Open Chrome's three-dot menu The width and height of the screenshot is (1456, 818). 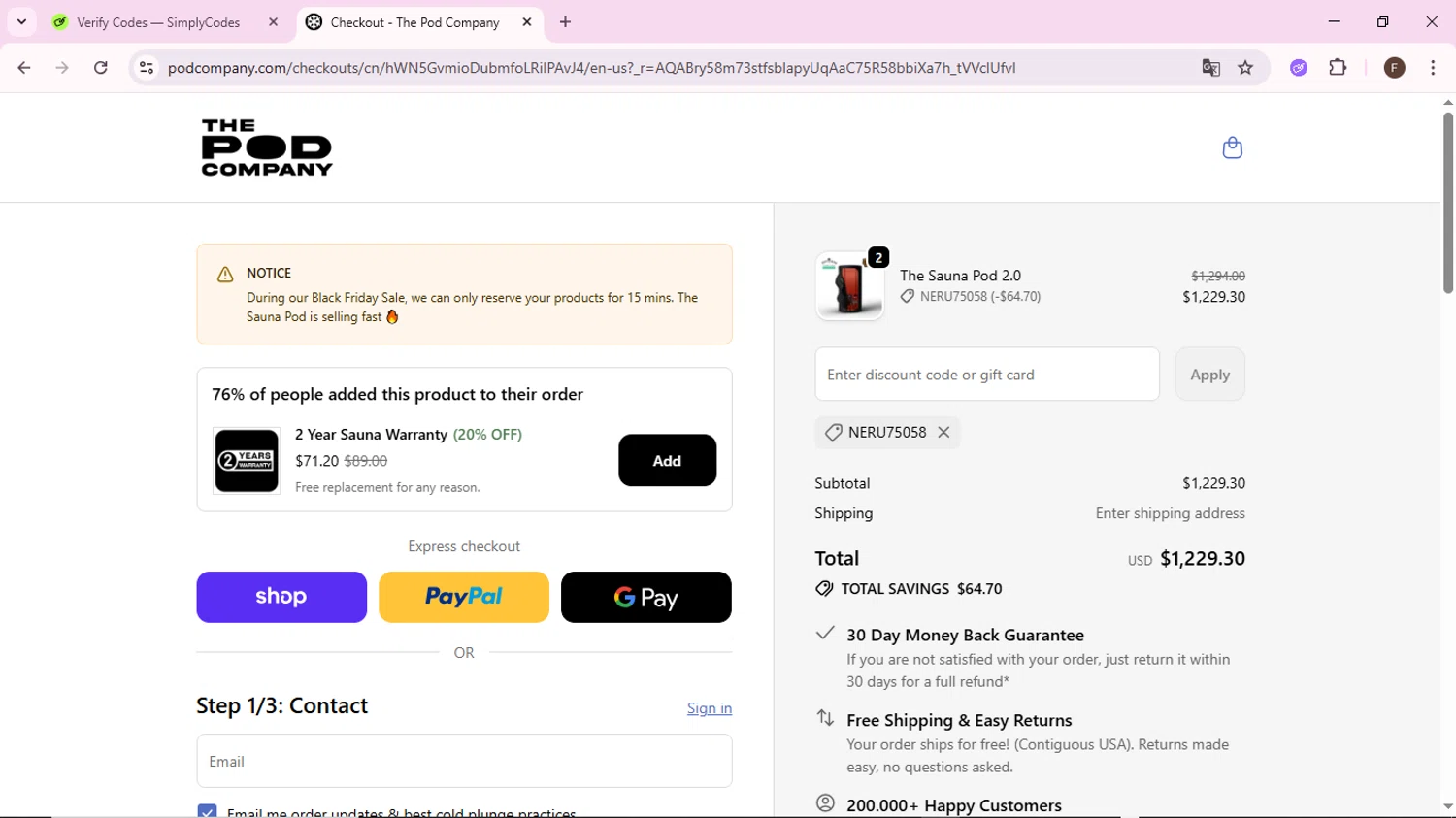[1433, 68]
